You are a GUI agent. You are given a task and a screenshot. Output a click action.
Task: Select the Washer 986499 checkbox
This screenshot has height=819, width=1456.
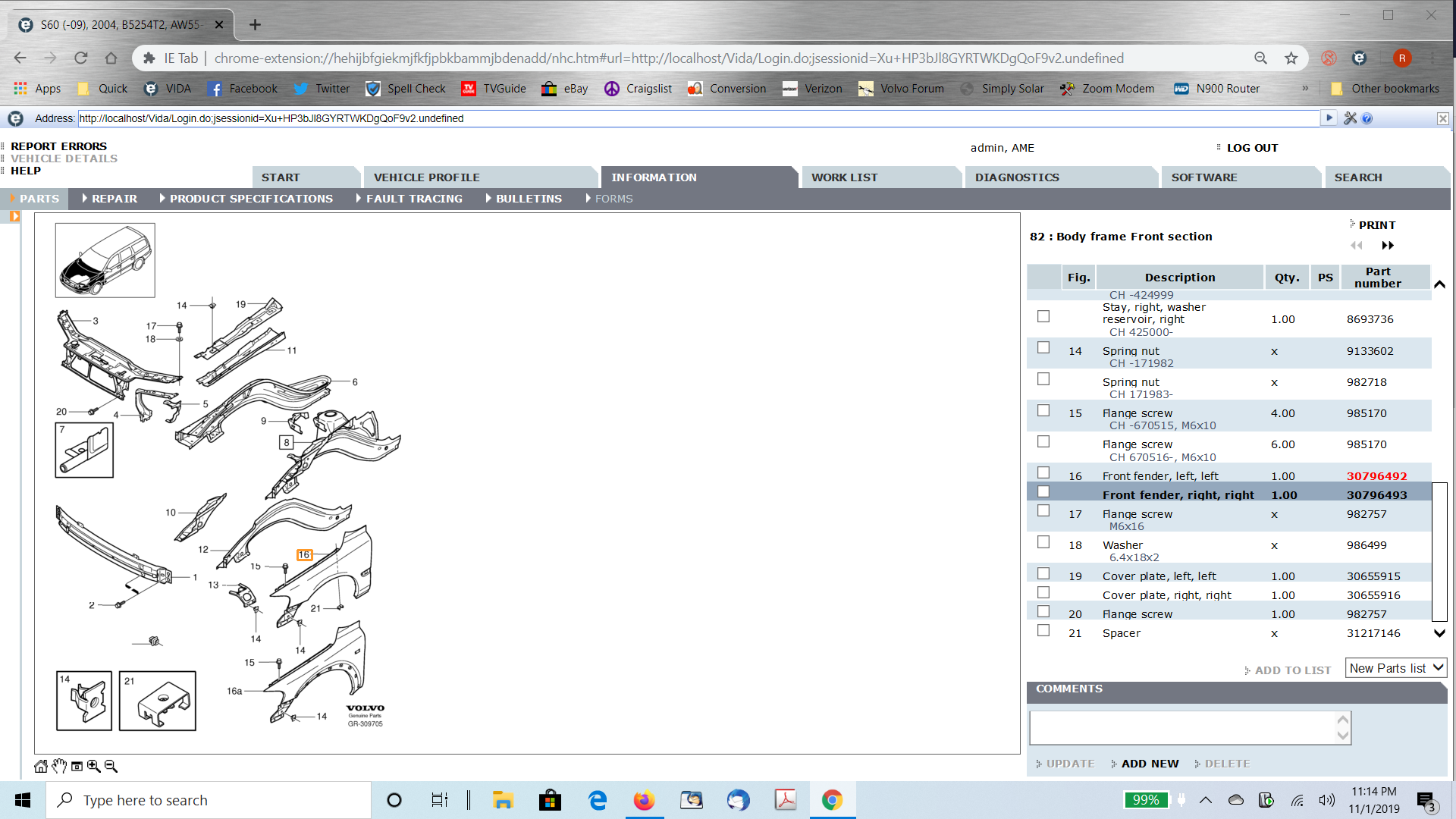tap(1043, 543)
